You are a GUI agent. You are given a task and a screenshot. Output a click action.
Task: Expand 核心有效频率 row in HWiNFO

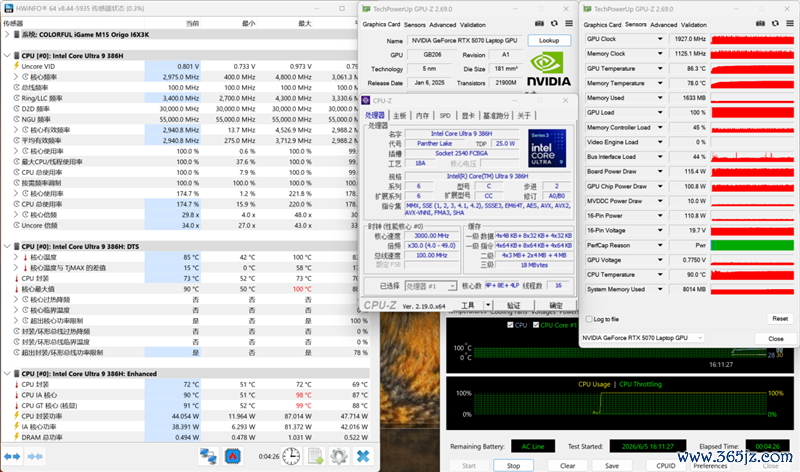pyautogui.click(x=16, y=130)
